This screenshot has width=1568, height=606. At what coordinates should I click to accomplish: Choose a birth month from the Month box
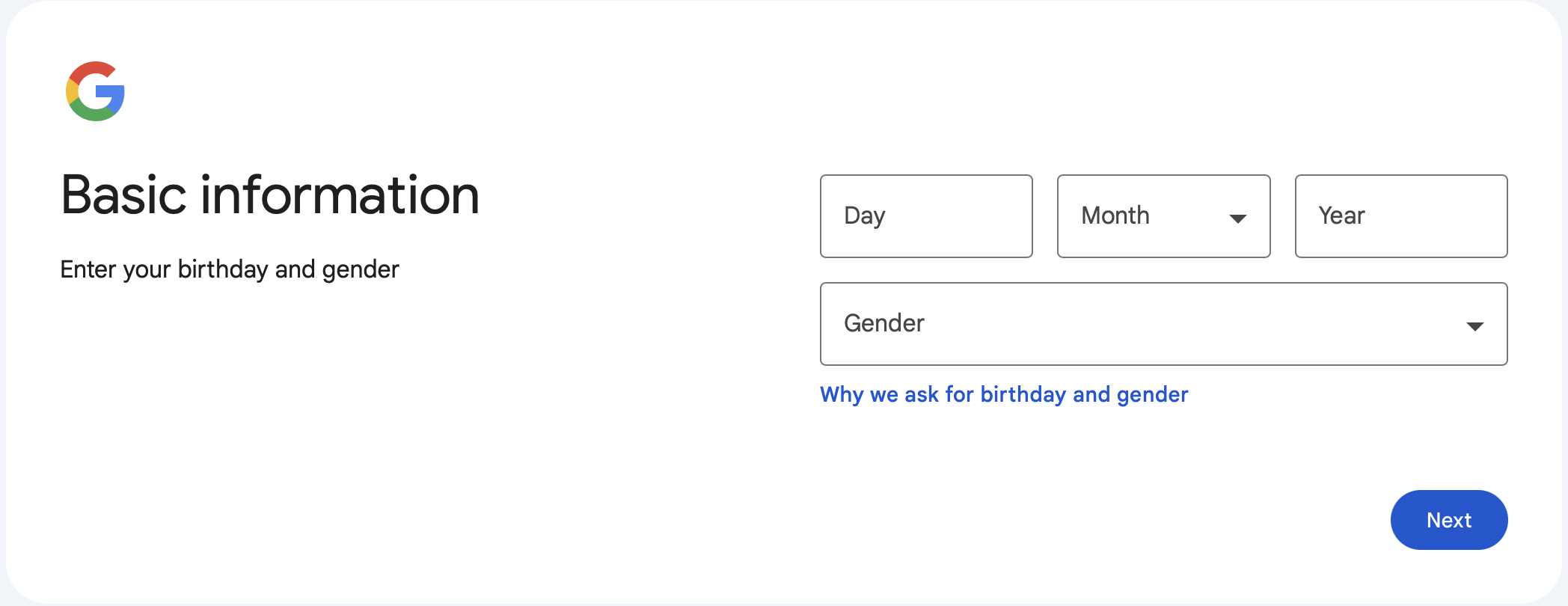1163,216
